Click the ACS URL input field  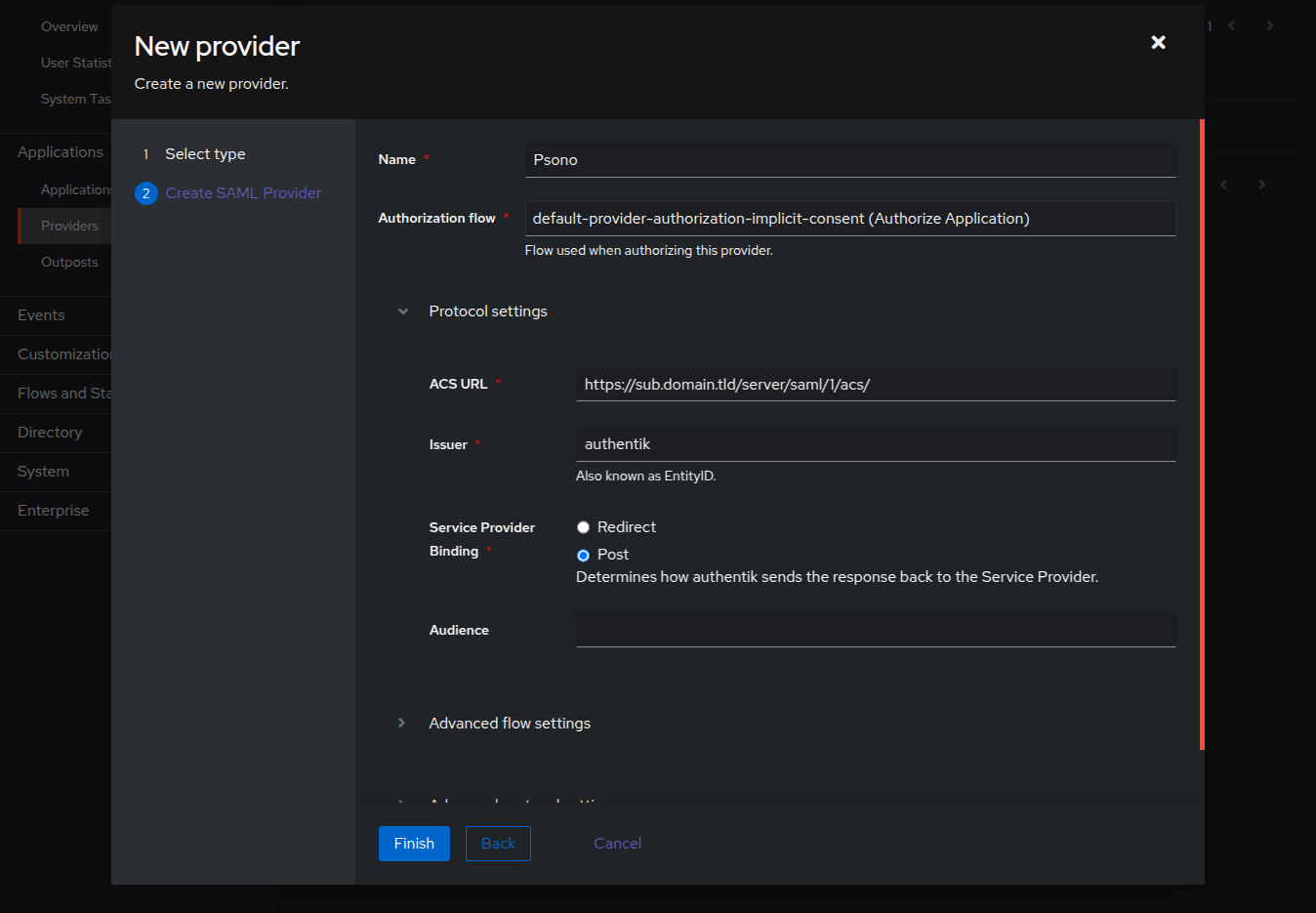click(x=876, y=384)
